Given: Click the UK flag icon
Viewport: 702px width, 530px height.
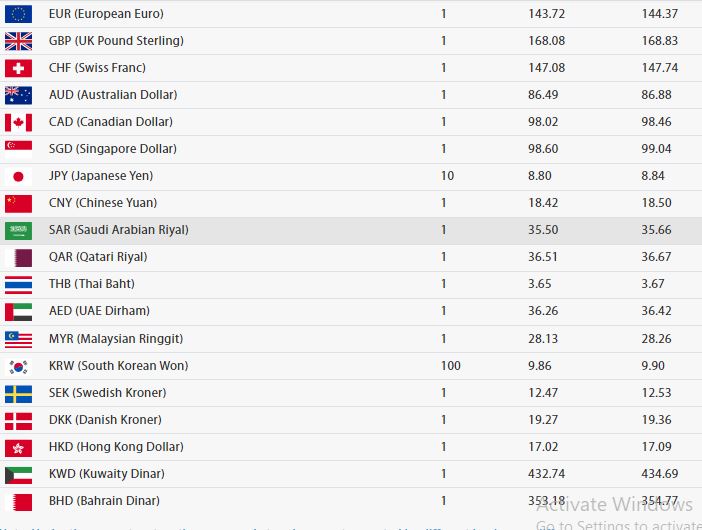Looking at the screenshot, I should (x=18, y=41).
